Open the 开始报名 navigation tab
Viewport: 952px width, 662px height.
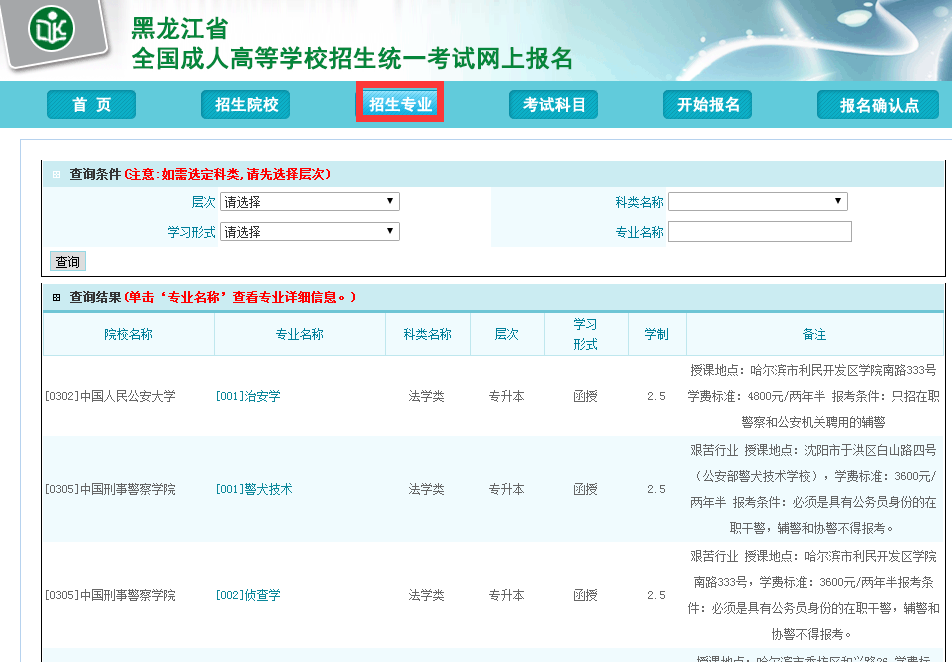point(707,104)
